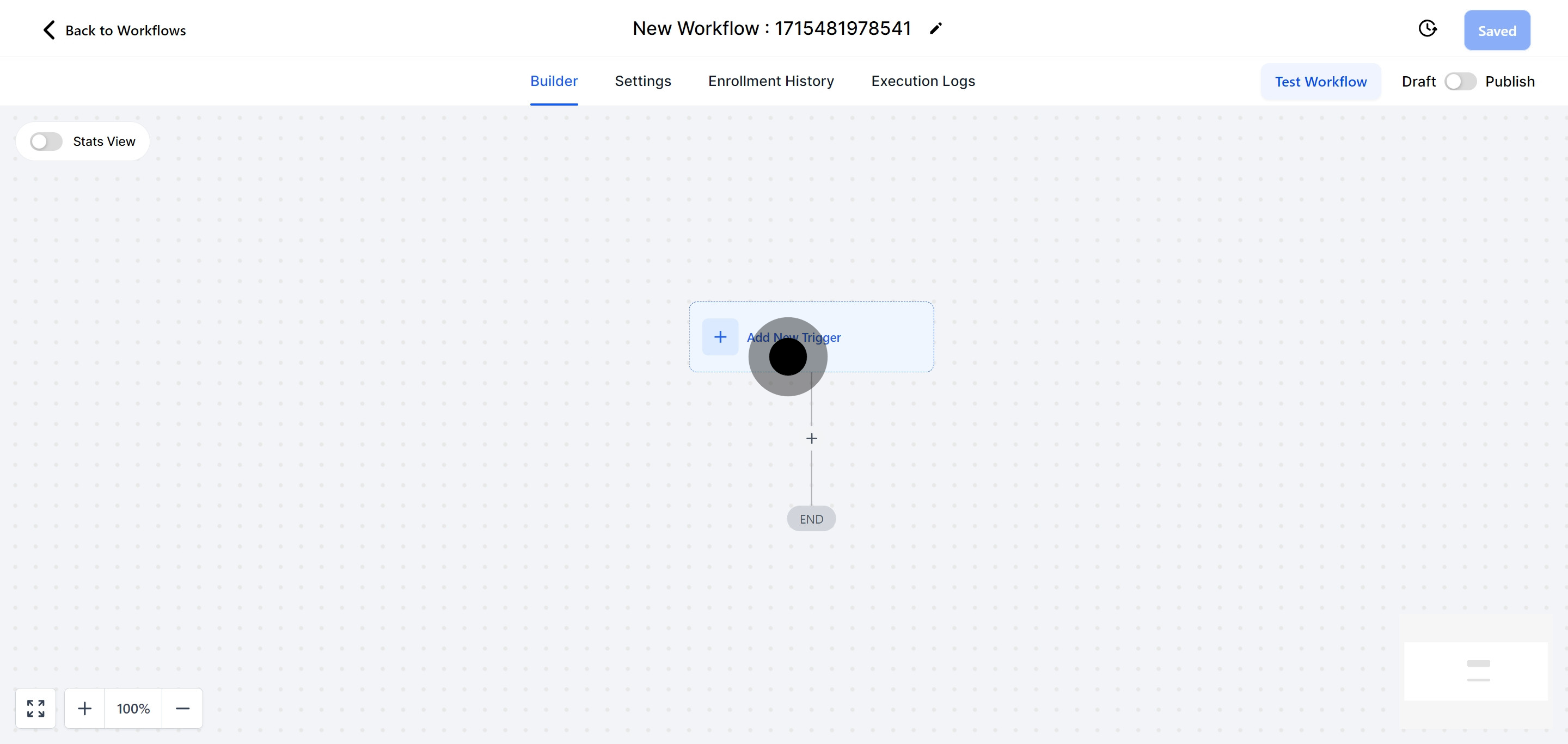
Task: Zoom in with the plus button
Action: (84, 708)
